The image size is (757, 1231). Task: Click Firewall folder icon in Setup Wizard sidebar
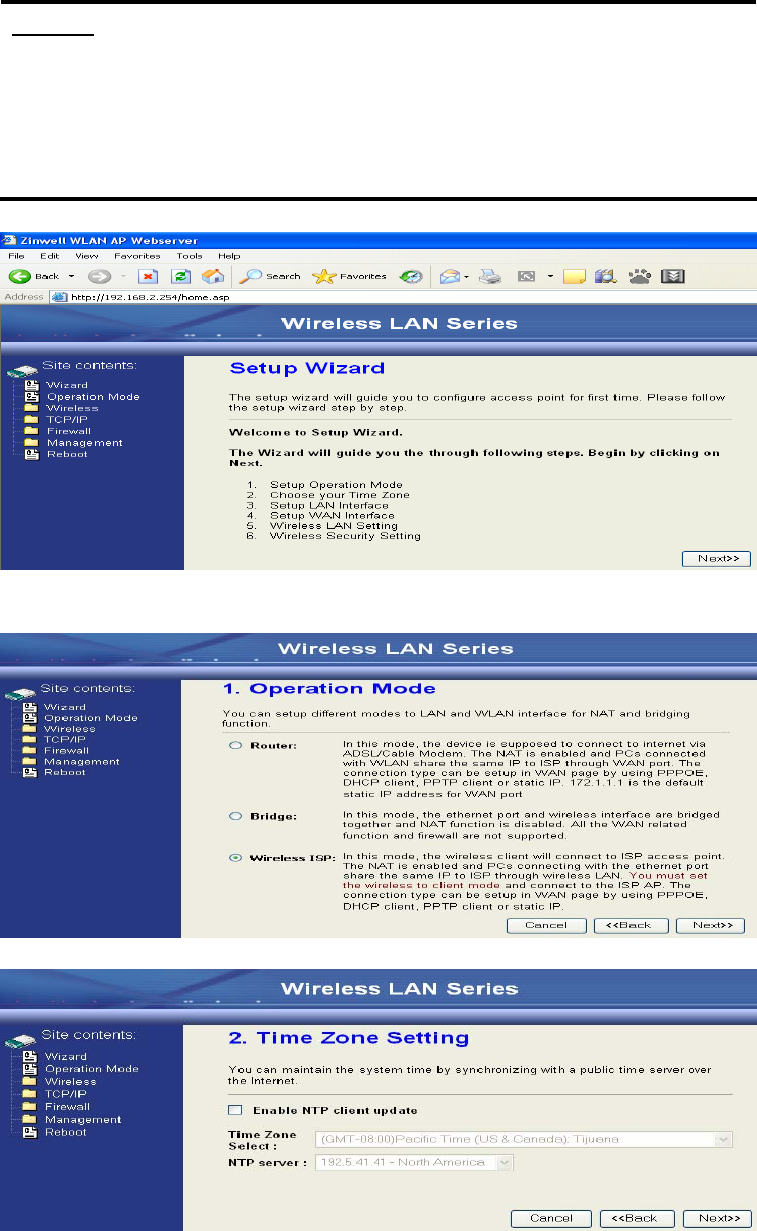point(32,431)
